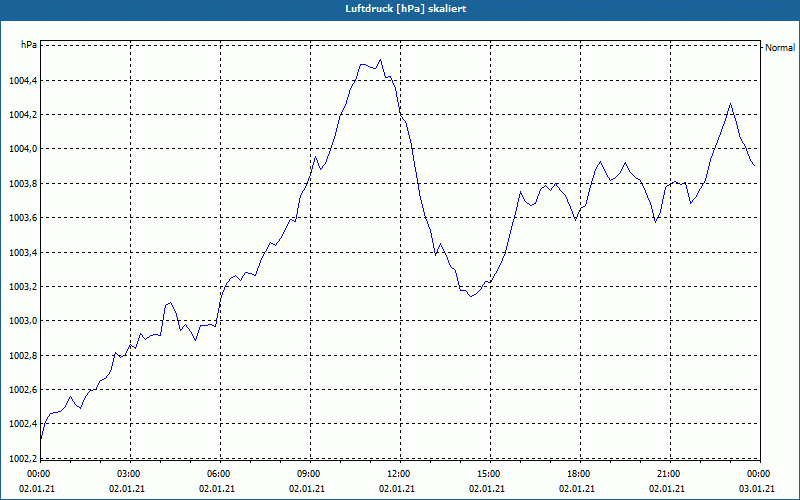
Task: Select the 1004,4 y-axis value
Action: 22,80
